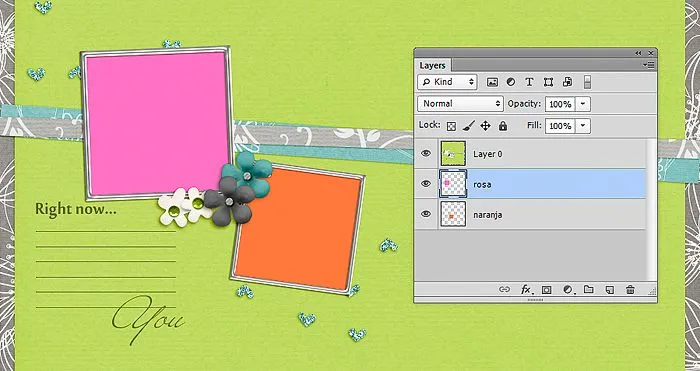This screenshot has width=700, height=371.
Task: Filter for type layers icon
Action: [x=529, y=82]
